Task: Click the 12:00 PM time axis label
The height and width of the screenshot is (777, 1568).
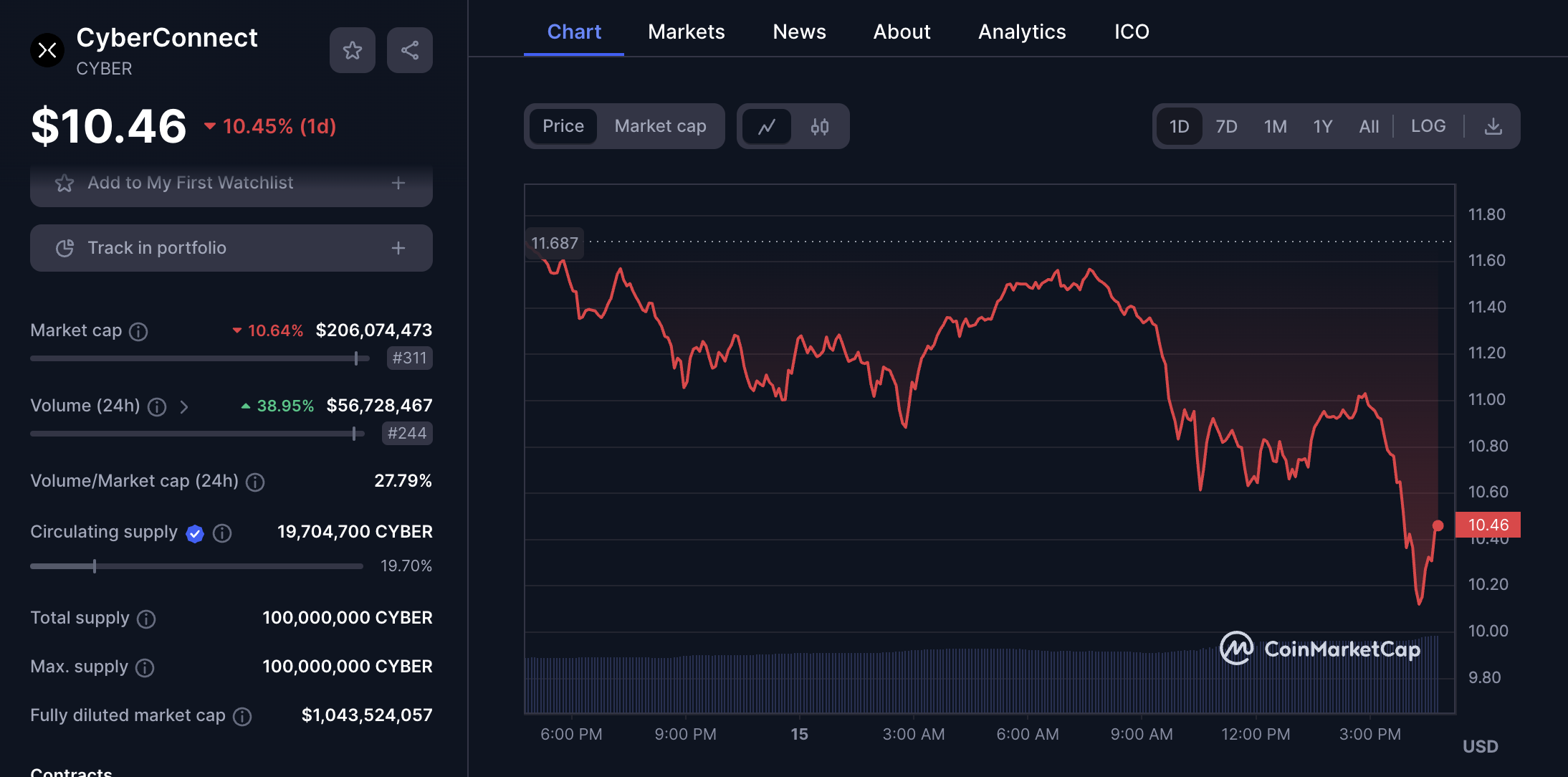Action: click(x=1256, y=734)
